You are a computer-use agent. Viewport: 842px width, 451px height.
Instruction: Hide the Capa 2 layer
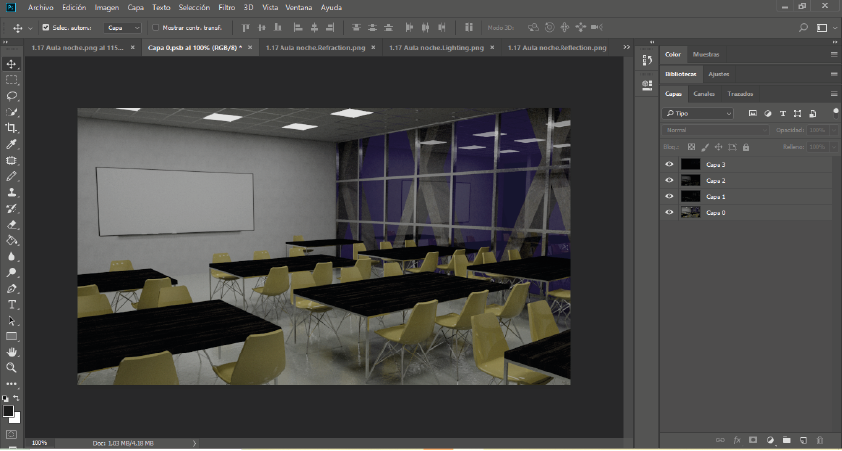(669, 180)
